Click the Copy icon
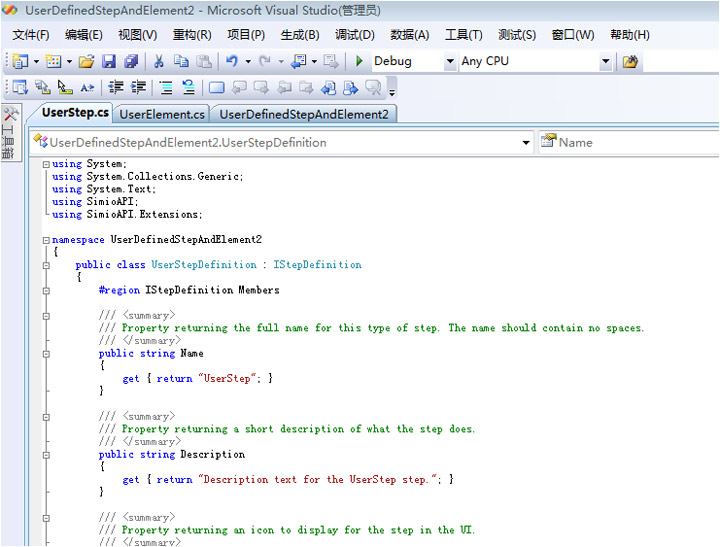The image size is (720, 547). [x=181, y=61]
